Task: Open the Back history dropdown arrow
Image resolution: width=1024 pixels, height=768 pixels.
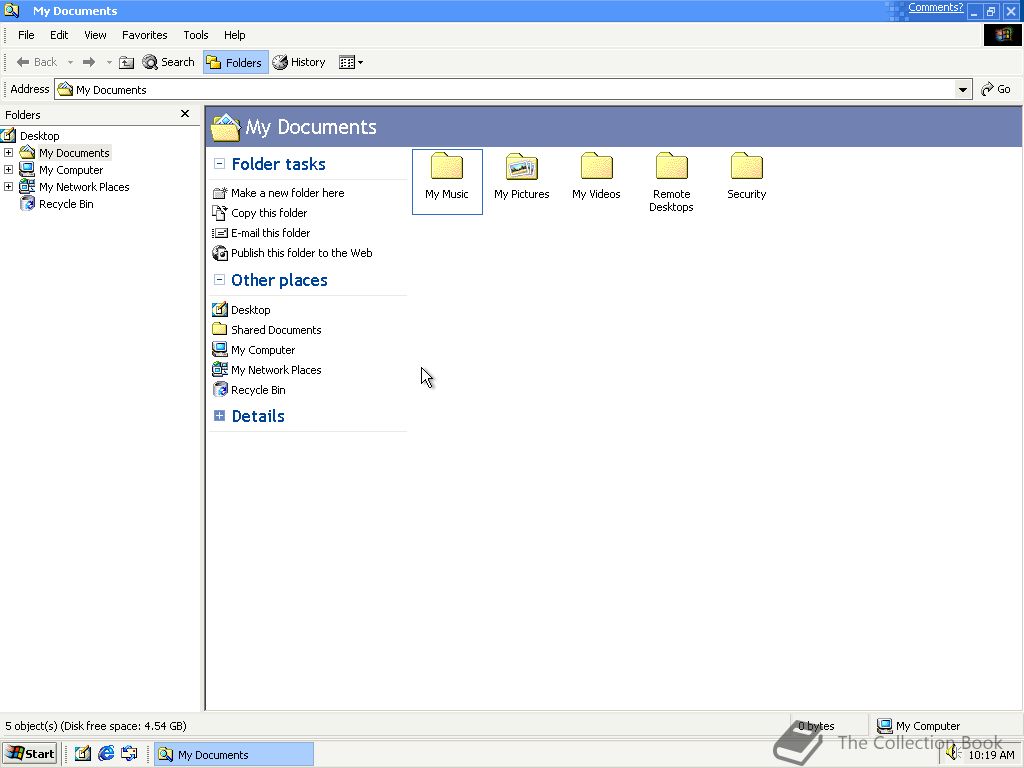Action: 70,62
